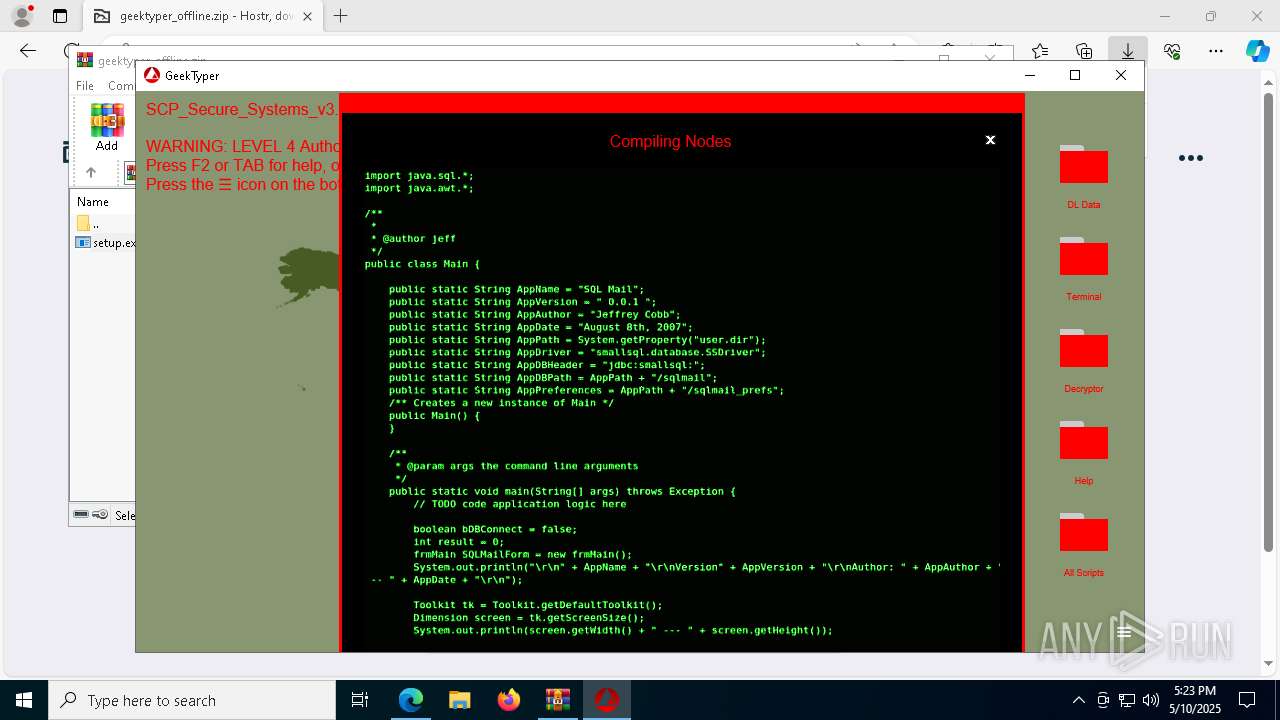1280x720 pixels.
Task: Close the Compiling Nodes code panel
Action: 990,140
